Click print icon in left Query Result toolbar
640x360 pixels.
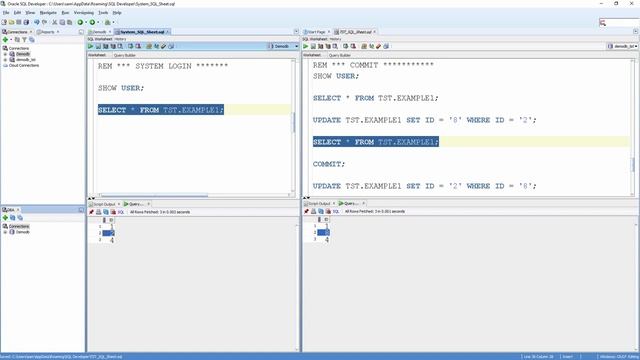99,212
